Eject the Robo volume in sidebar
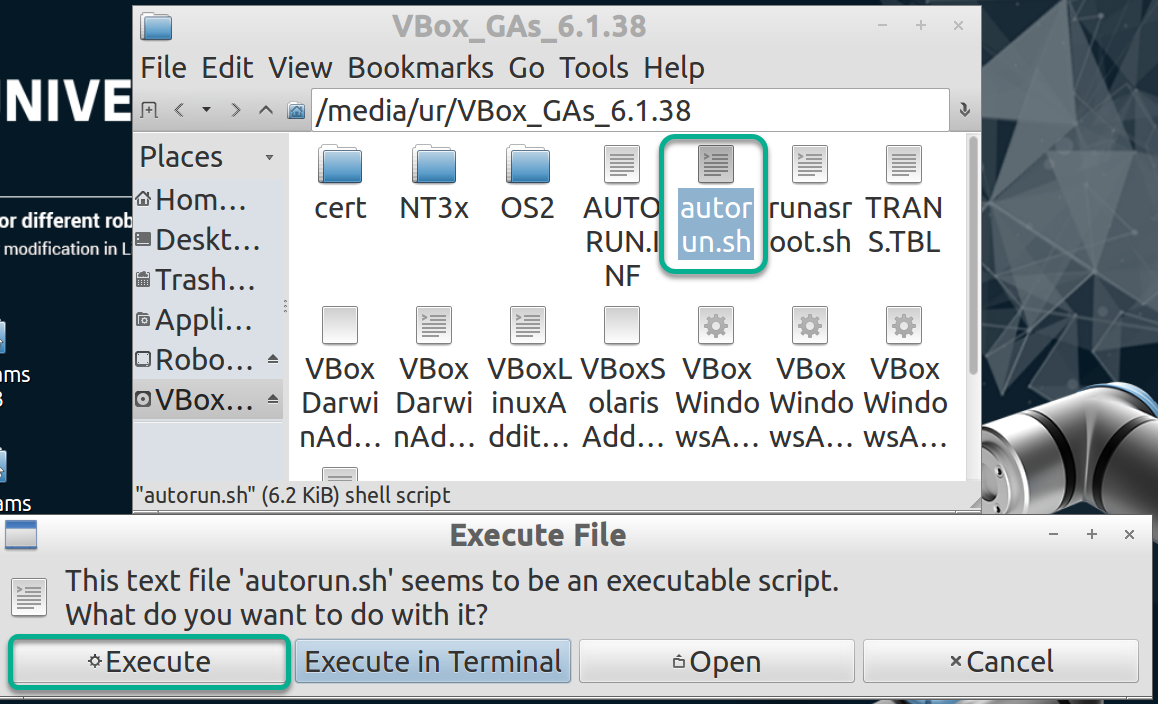 [x=273, y=360]
